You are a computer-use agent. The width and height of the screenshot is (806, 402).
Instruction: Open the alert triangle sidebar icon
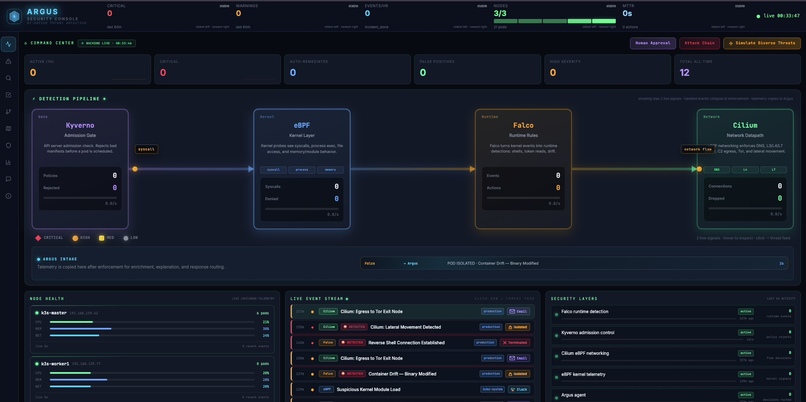click(x=8, y=61)
